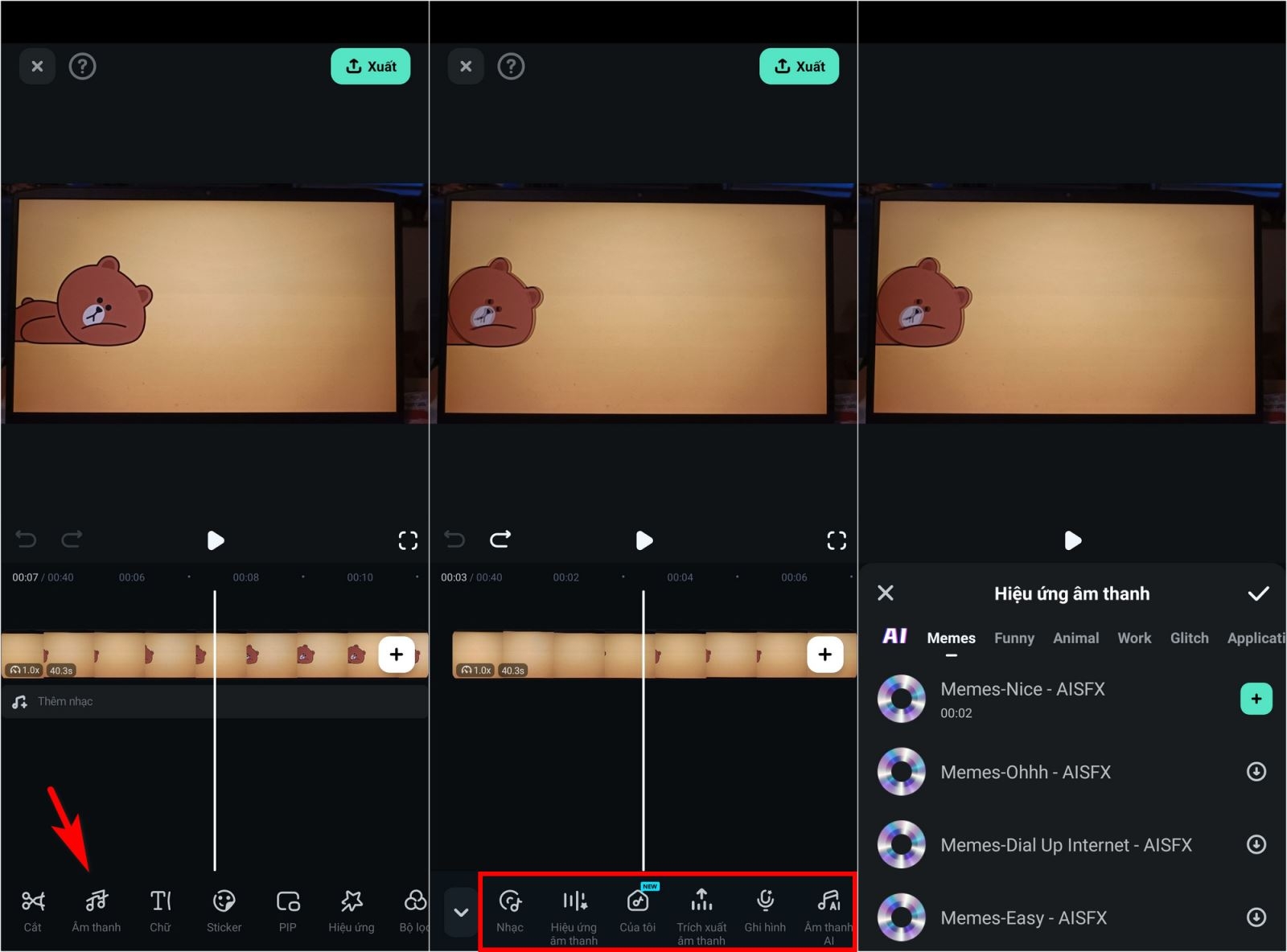Viewport: 1287px width, 952px height.
Task: Open the Hiệu ứng effects tool in left toolbar
Action: [352, 910]
